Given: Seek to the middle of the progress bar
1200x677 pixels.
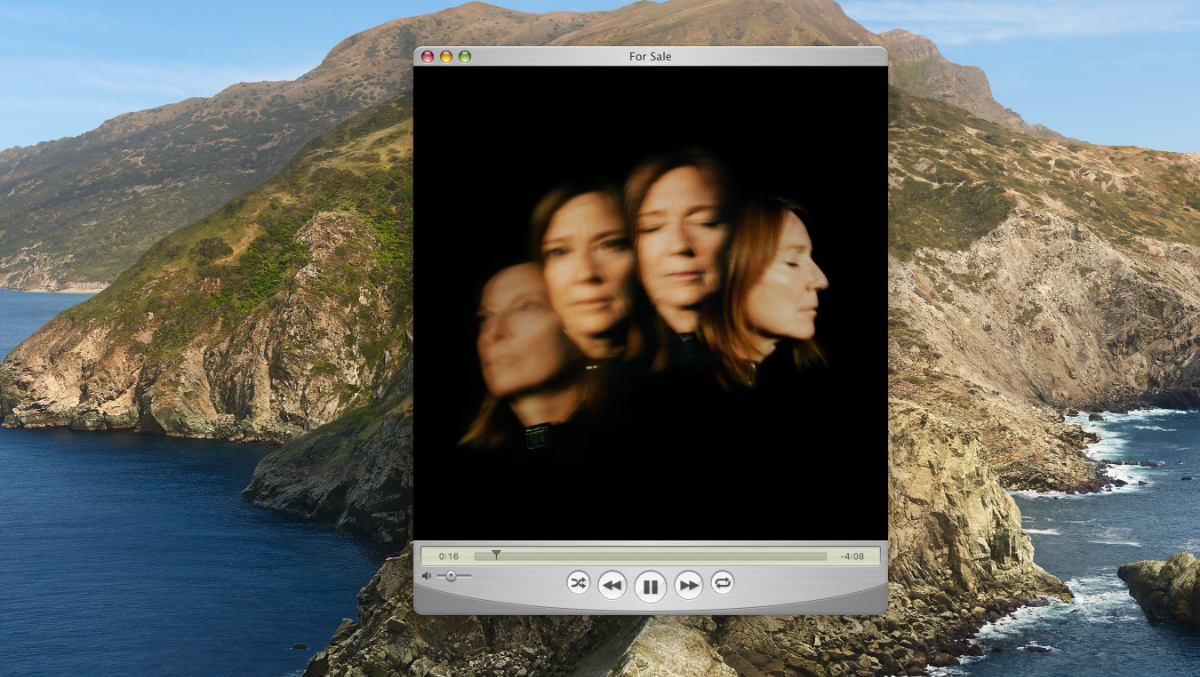Looking at the screenshot, I should [651, 556].
